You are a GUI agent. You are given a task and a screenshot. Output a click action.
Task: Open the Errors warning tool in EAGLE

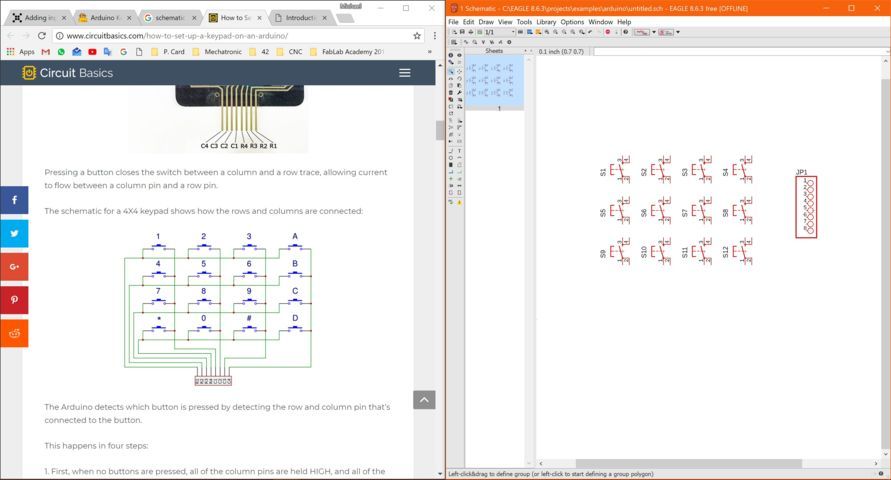tap(459, 202)
